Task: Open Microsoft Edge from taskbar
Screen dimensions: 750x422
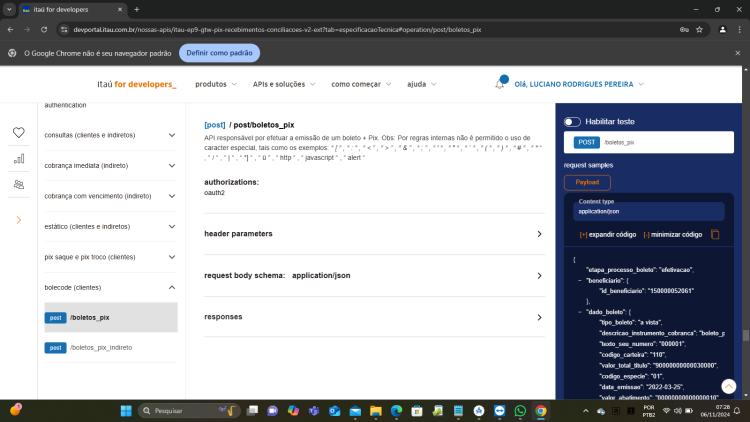Action: 396,411
